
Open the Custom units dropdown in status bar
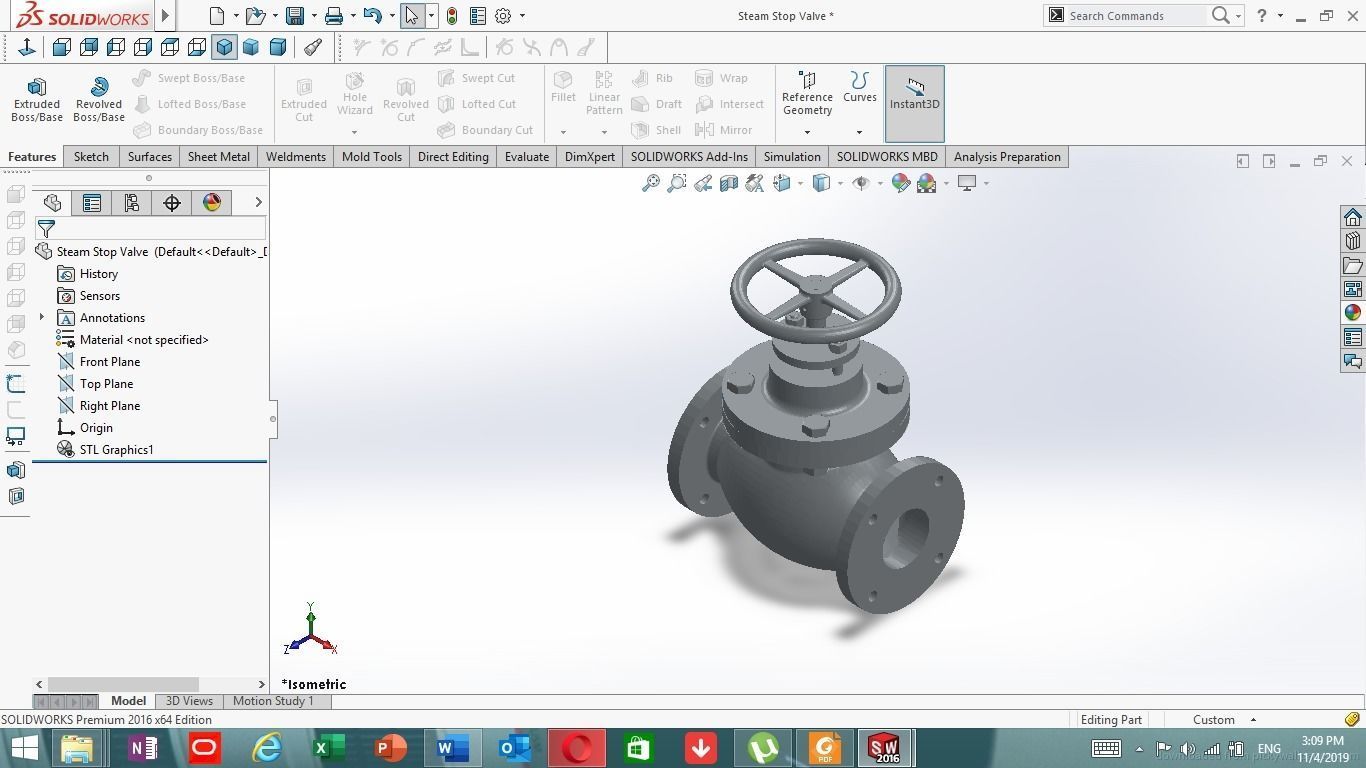1253,720
